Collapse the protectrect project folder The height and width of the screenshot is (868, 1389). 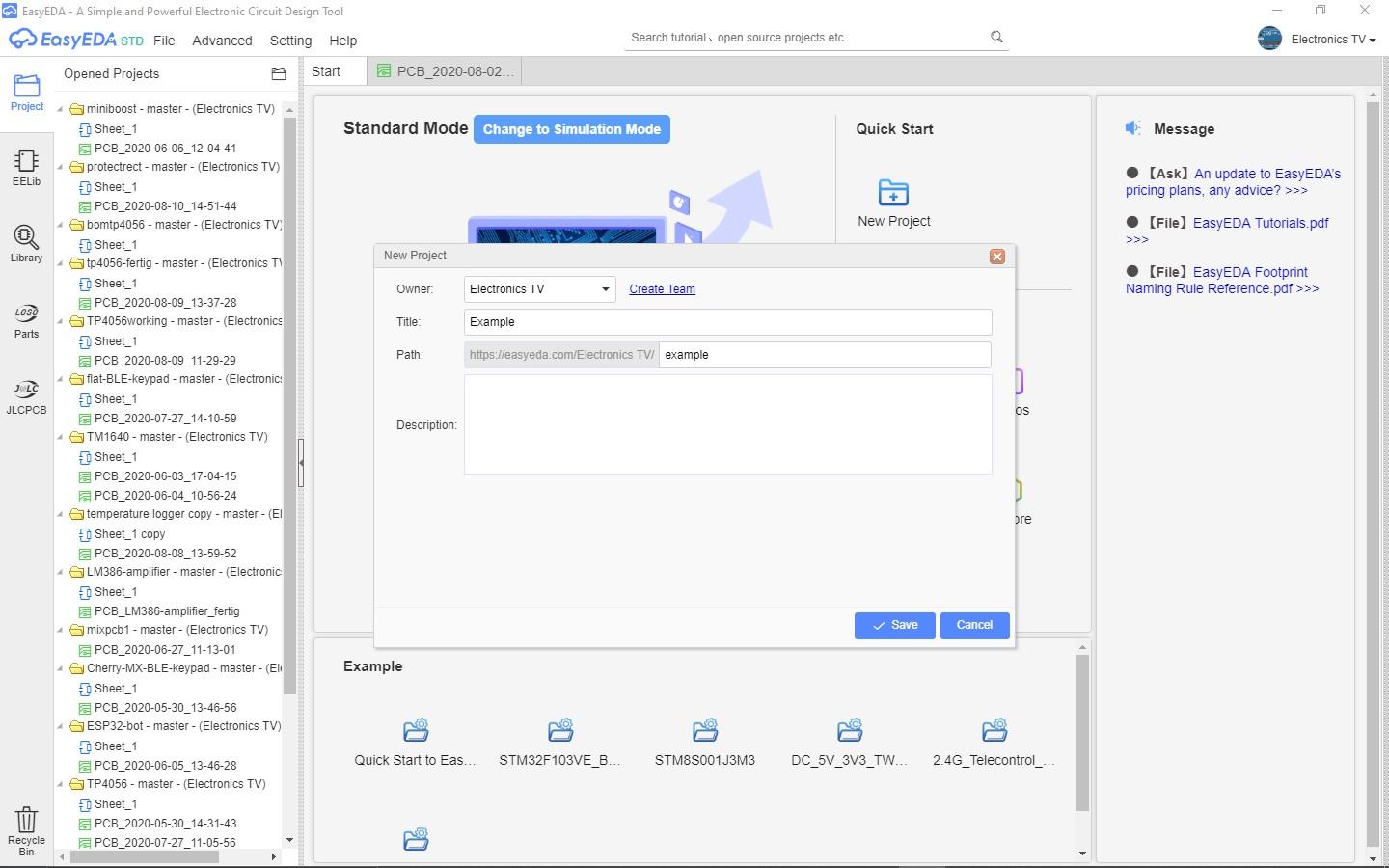(61, 167)
